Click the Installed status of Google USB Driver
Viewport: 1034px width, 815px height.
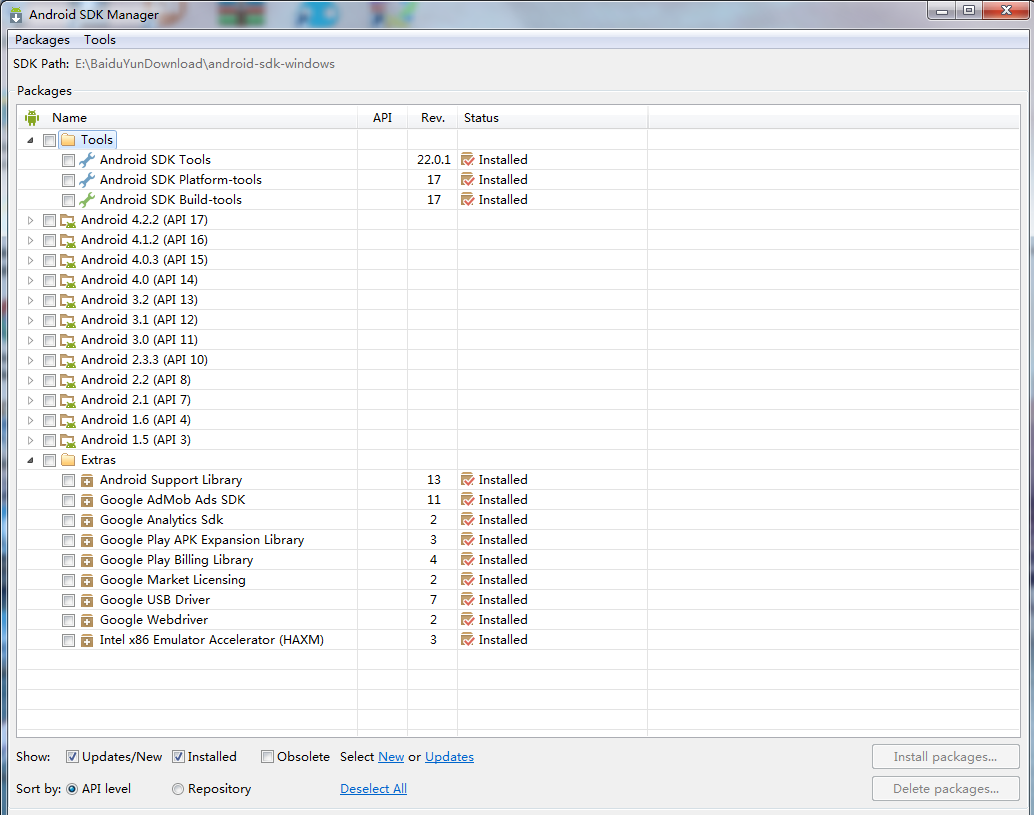click(502, 599)
